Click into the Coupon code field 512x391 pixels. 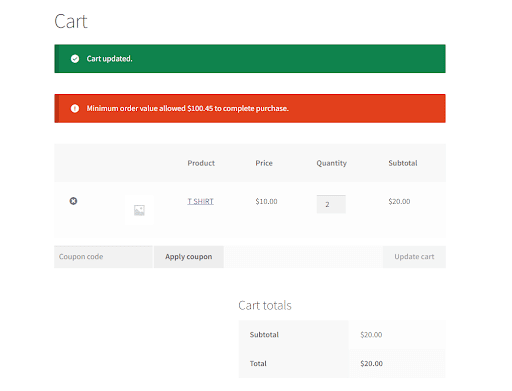(x=103, y=257)
